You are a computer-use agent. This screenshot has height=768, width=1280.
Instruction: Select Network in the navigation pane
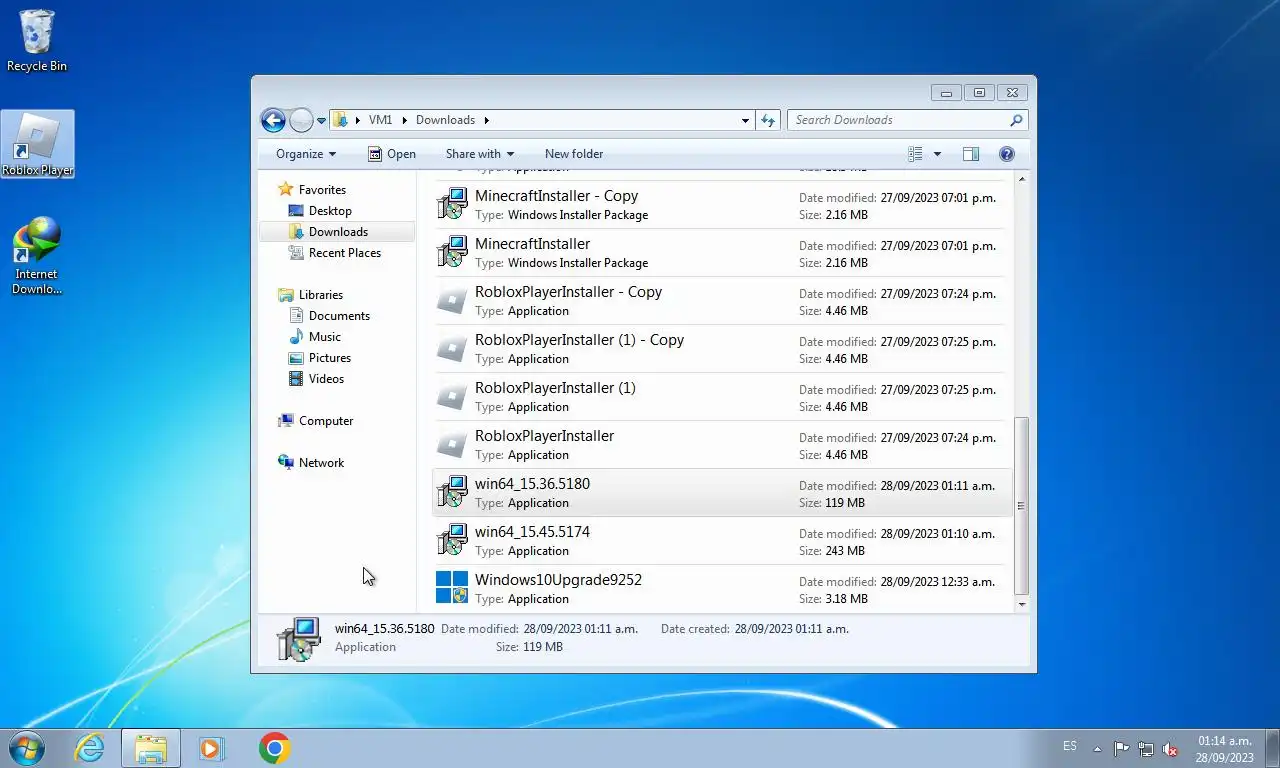pos(321,463)
